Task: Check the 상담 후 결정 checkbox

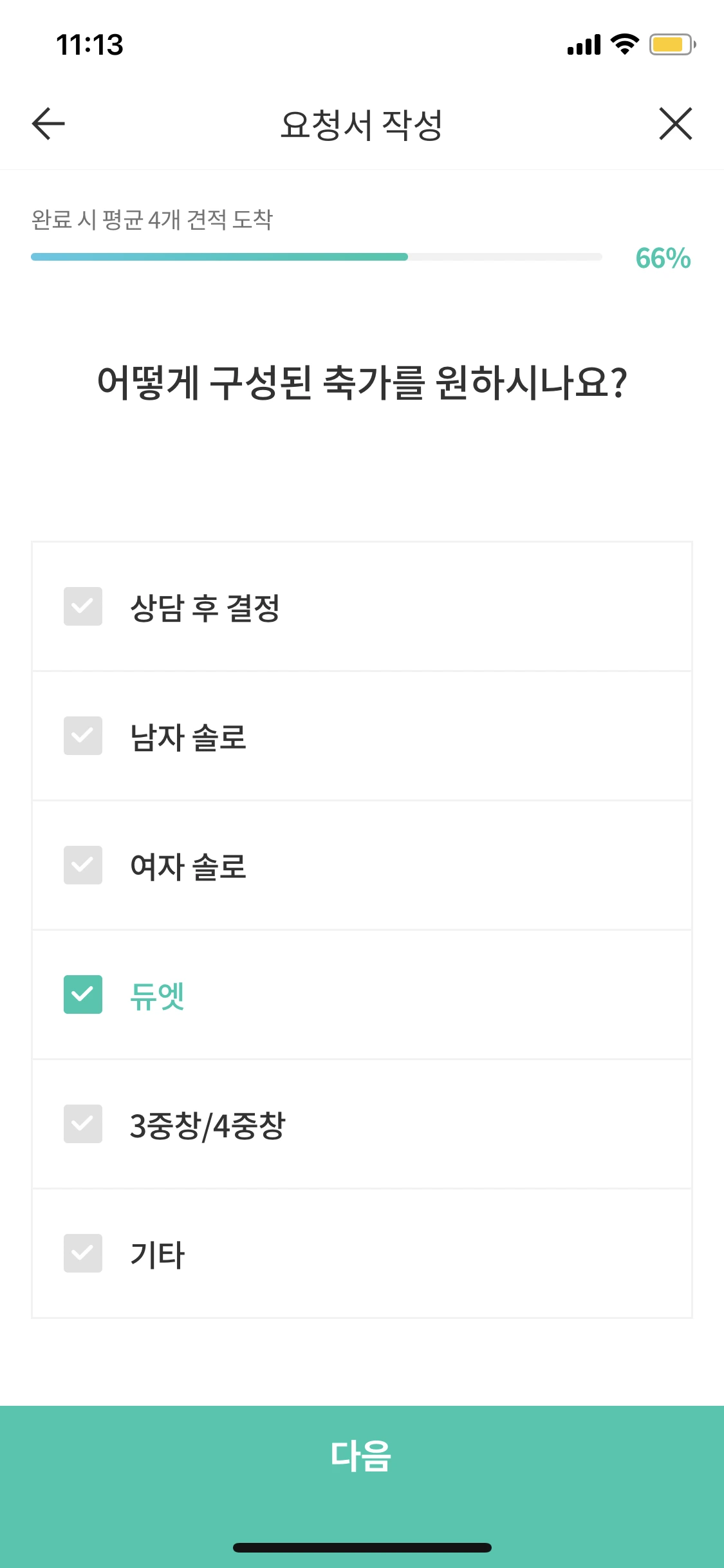Action: (83, 606)
